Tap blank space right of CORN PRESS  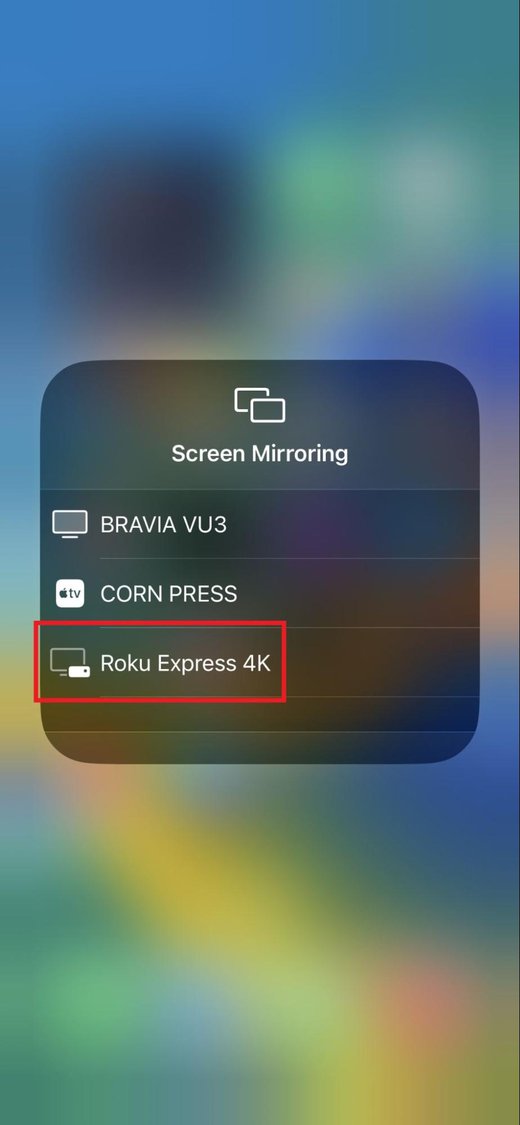(x=357, y=593)
